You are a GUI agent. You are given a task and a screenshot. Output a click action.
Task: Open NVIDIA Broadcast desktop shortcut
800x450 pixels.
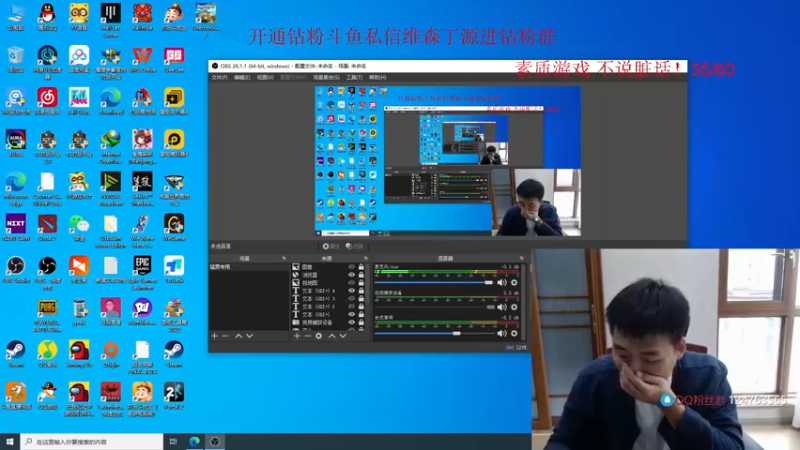(111, 189)
